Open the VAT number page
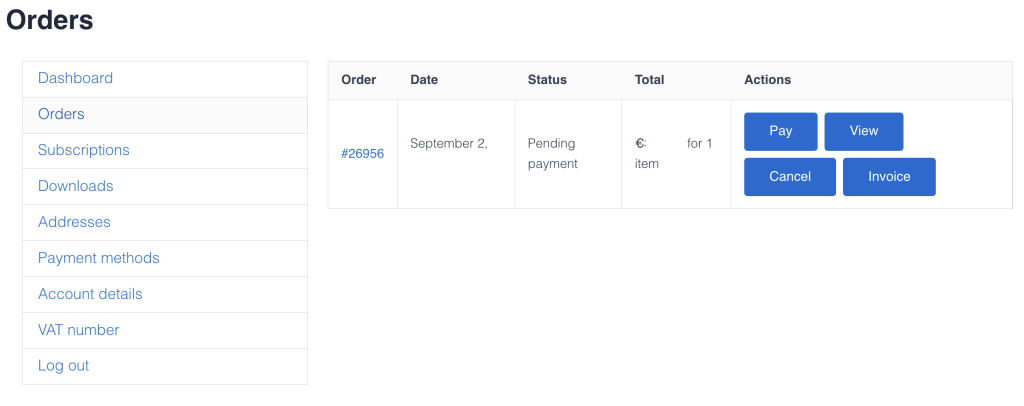Image resolution: width=1024 pixels, height=406 pixels. [x=79, y=330]
